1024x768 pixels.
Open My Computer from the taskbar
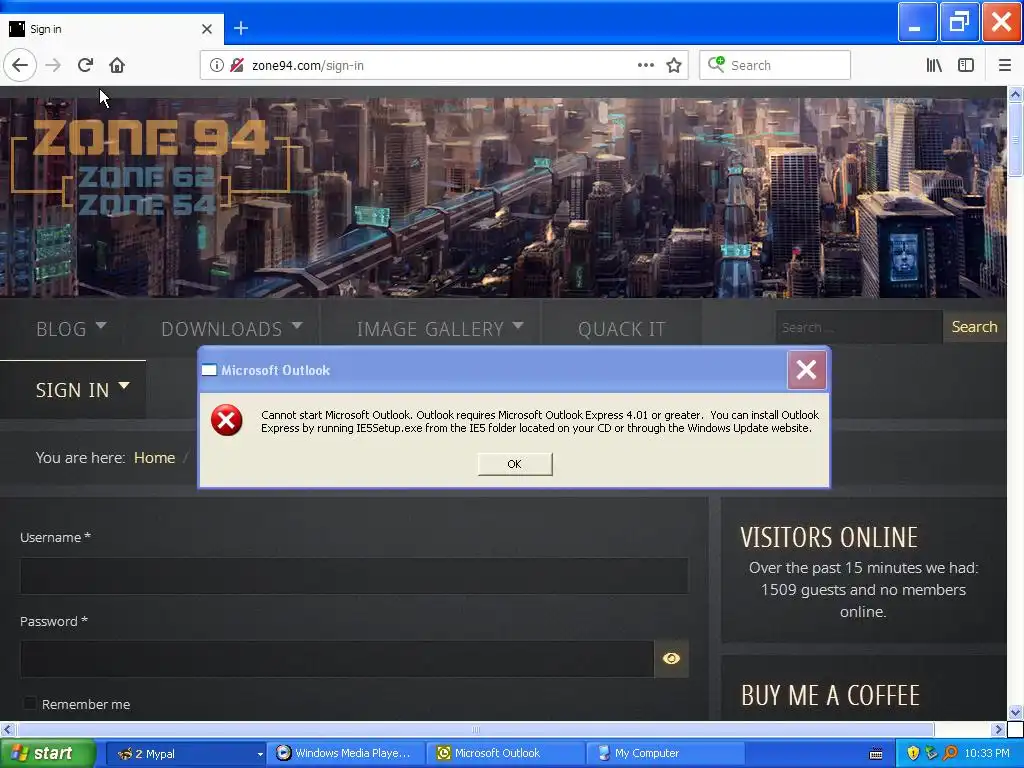[x=665, y=754]
